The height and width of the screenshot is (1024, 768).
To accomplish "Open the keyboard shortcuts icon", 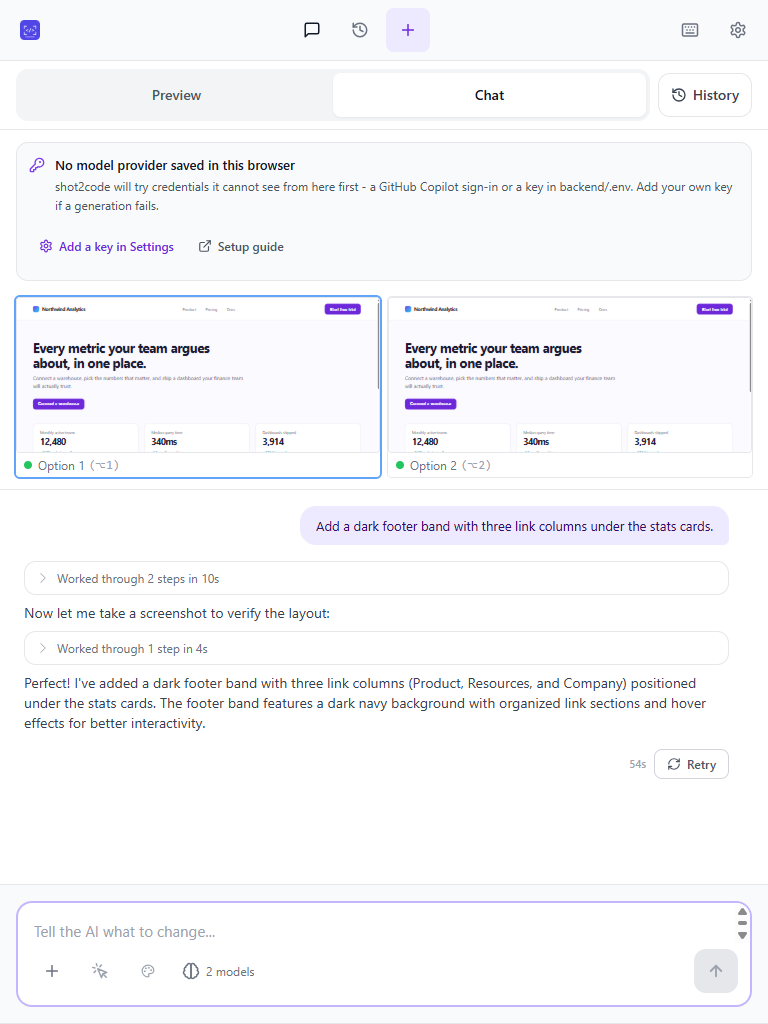I will 690,30.
